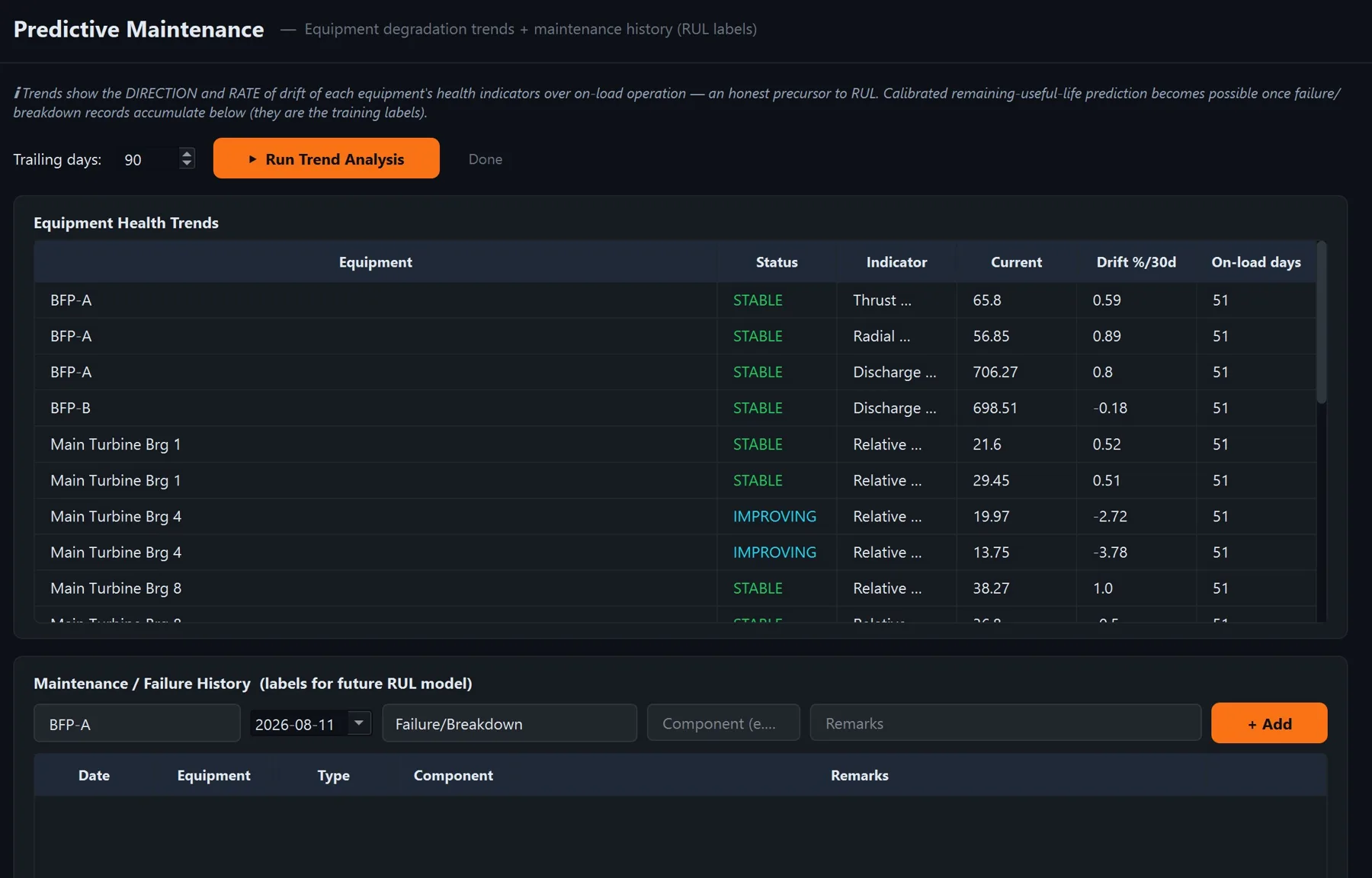Click the 38.27 current value cell
The image size is (1372, 878).
point(1016,588)
